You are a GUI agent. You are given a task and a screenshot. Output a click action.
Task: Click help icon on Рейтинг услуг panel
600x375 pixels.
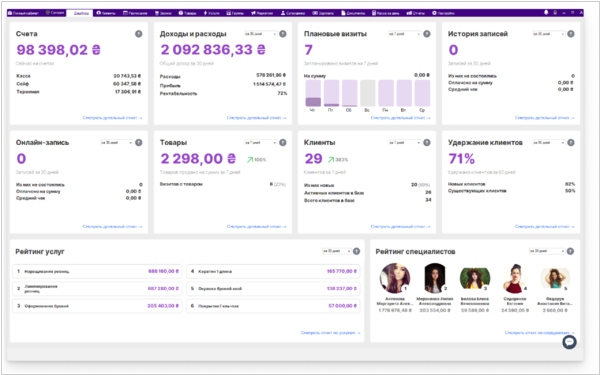pos(356,251)
